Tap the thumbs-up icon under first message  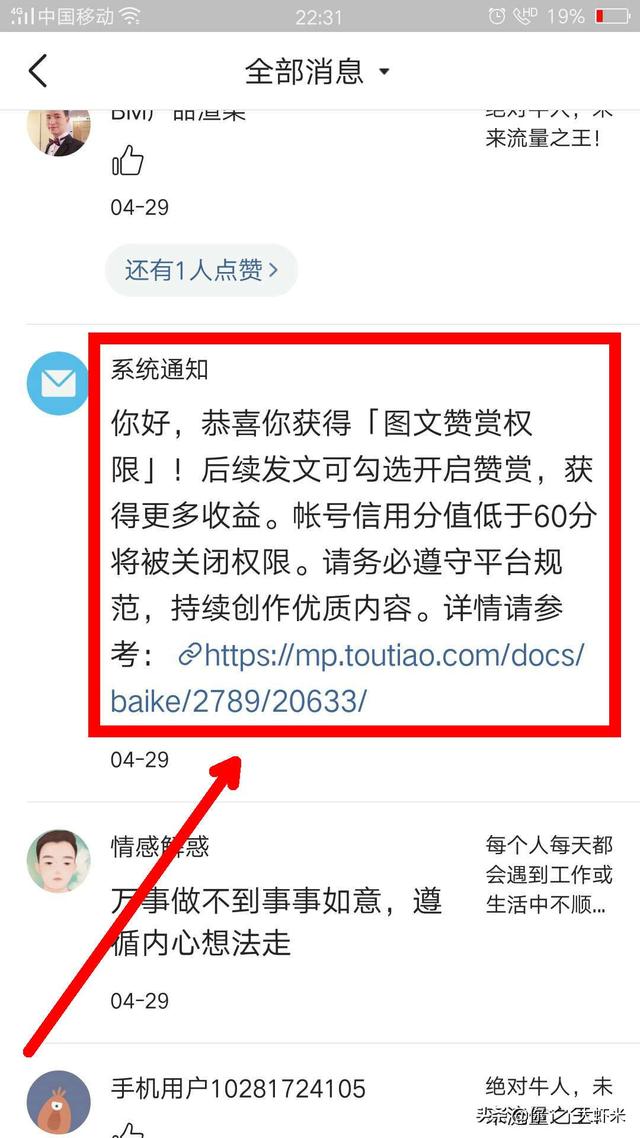(x=128, y=160)
